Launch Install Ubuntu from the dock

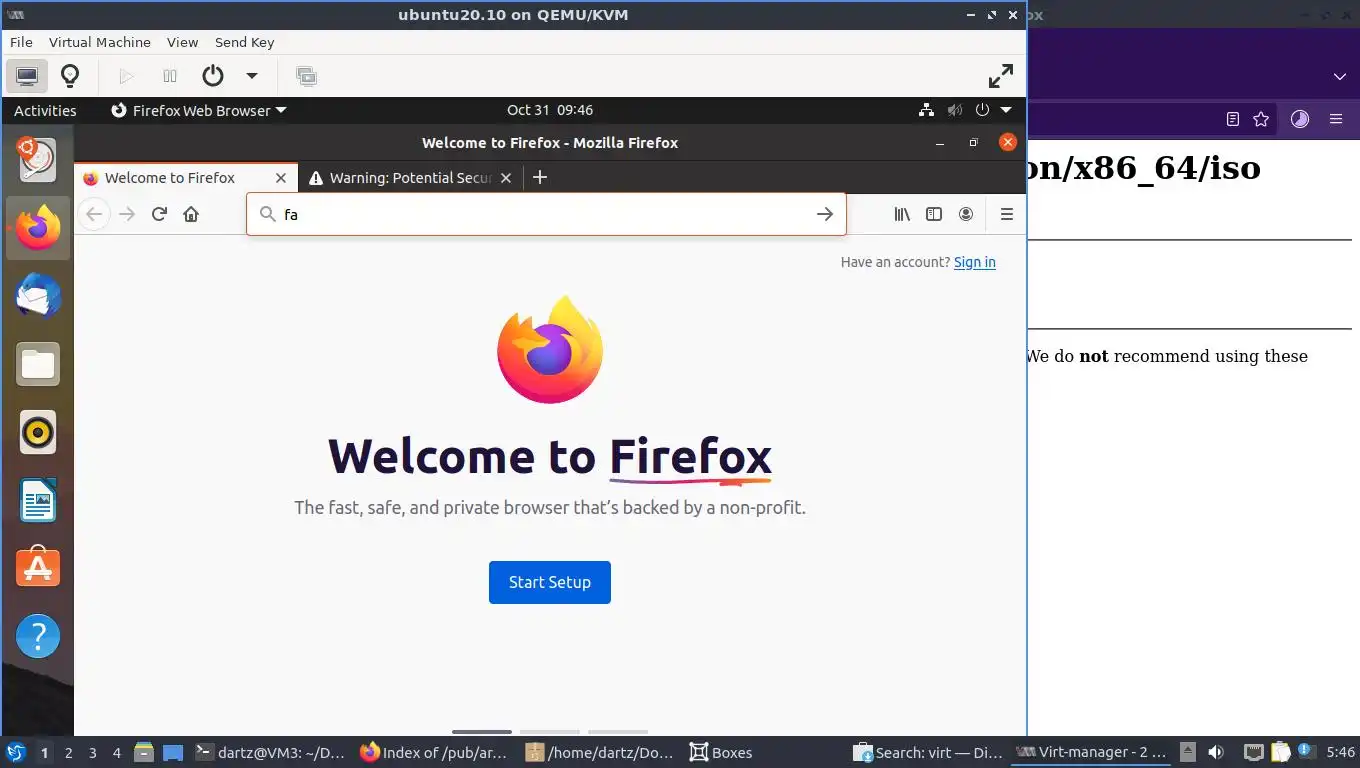38,160
